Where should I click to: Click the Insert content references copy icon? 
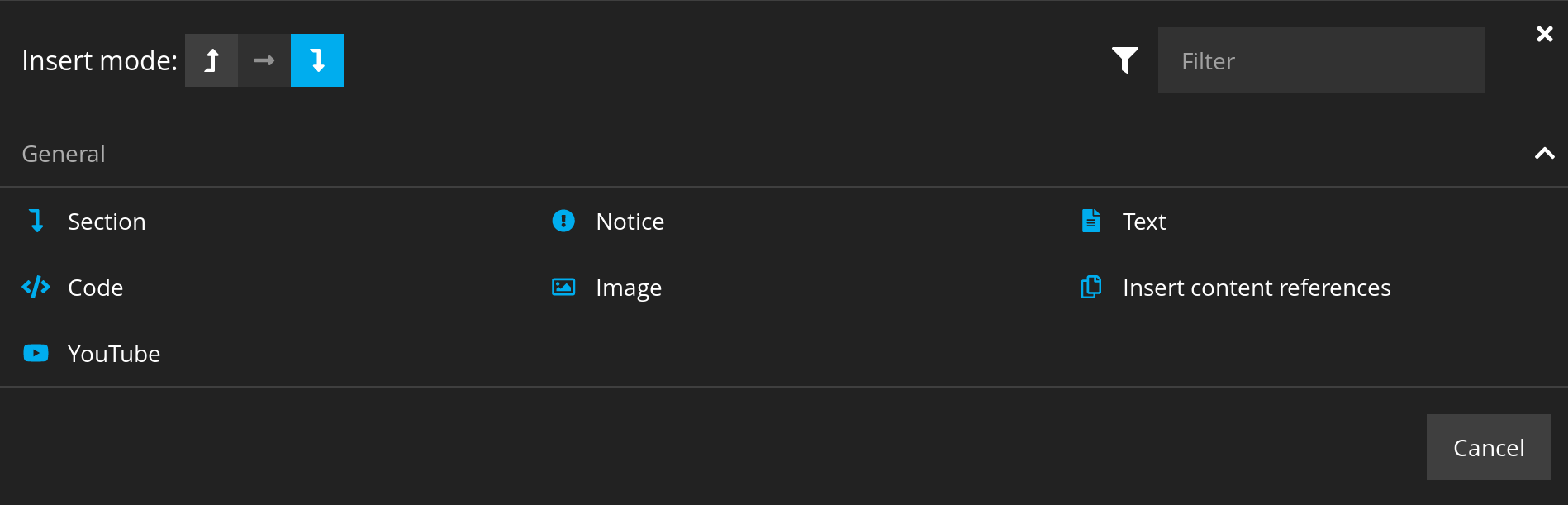1091,287
